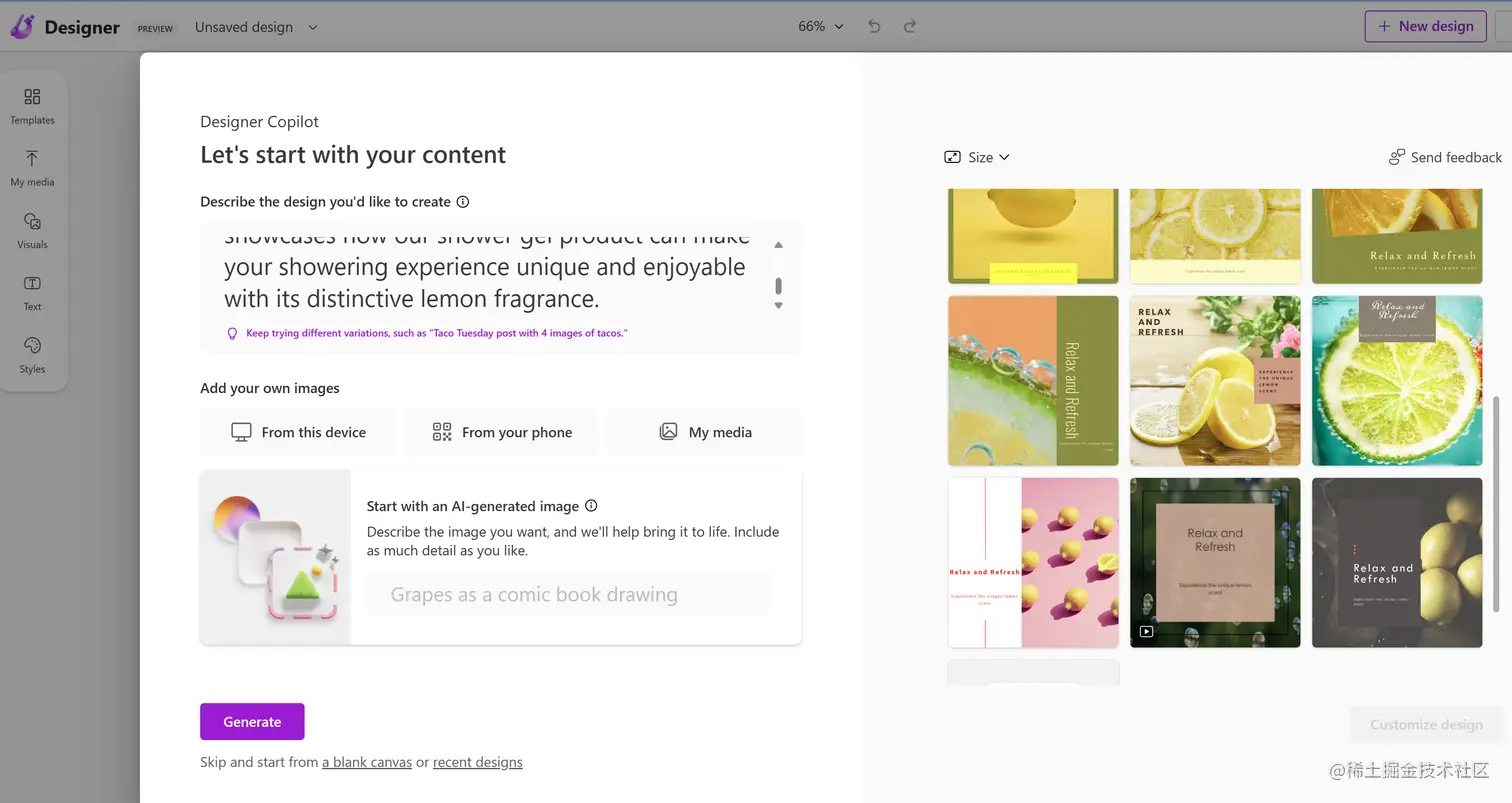The height and width of the screenshot is (803, 1512).
Task: Open the Styles sidebar panel
Action: point(32,354)
